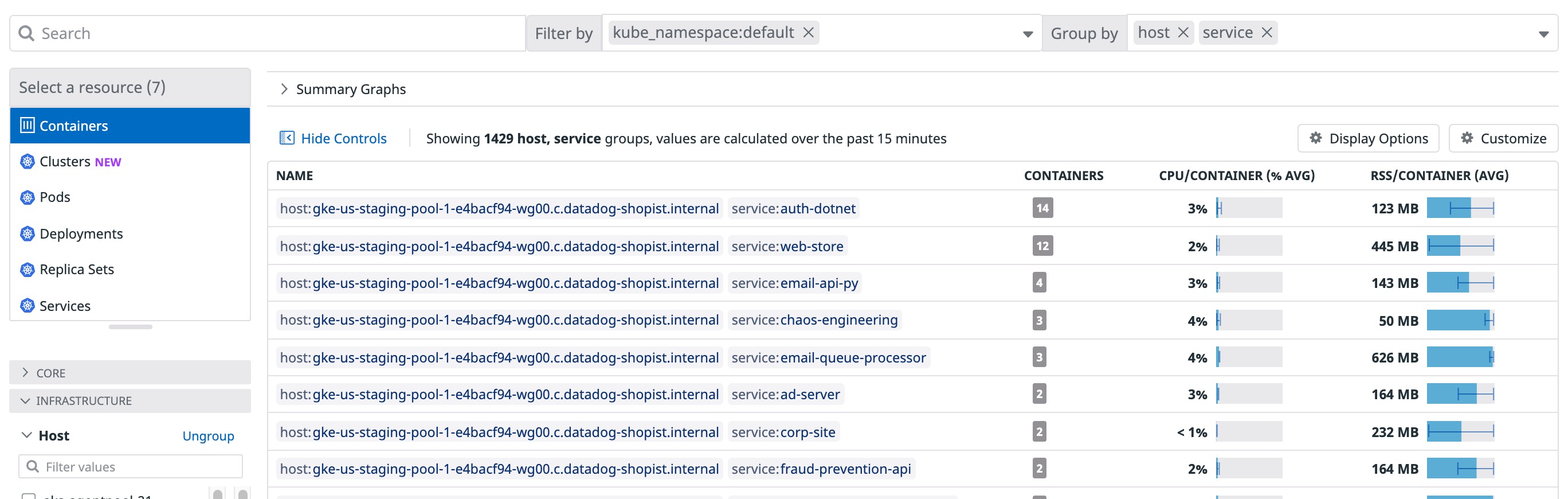This screenshot has height=499, width=1568.
Task: Click the RSS bar showing 626 MB
Action: [x=1460, y=358]
